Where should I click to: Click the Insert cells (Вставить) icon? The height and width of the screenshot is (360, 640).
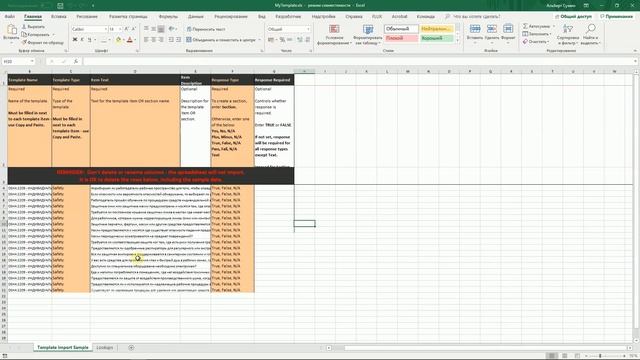(x=475, y=29)
